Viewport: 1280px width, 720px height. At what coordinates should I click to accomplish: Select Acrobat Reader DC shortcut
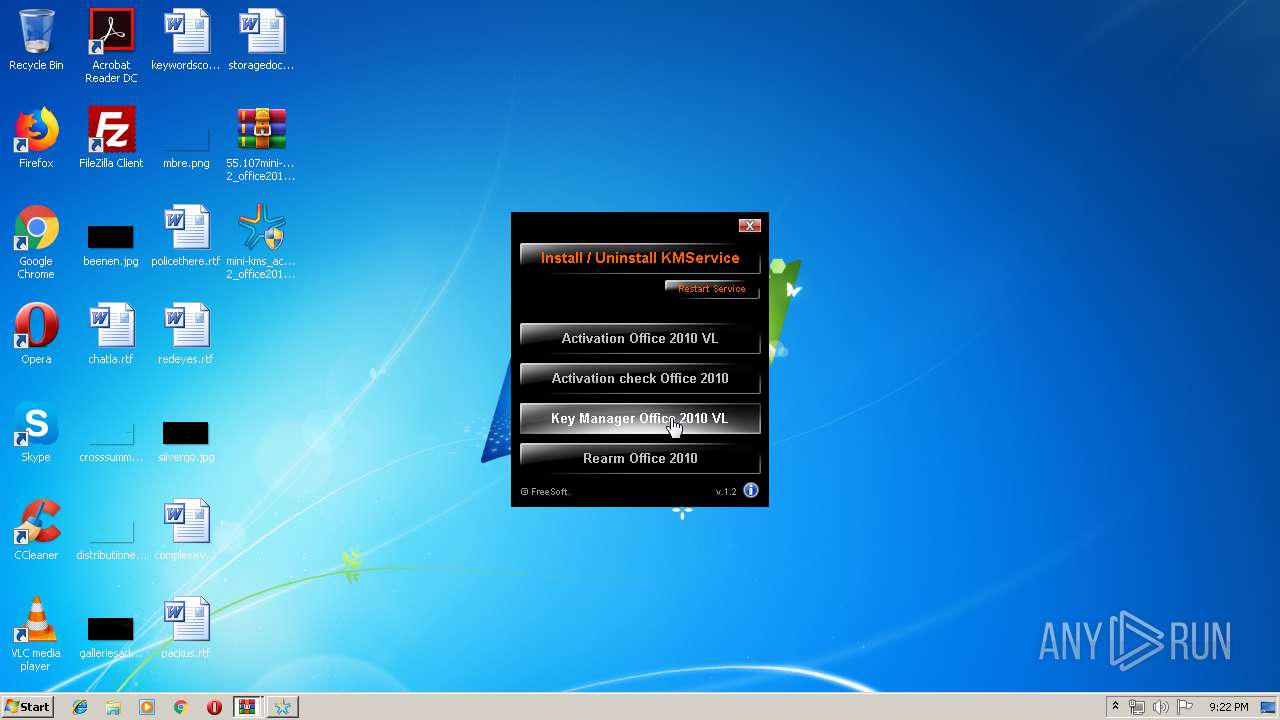[x=111, y=46]
